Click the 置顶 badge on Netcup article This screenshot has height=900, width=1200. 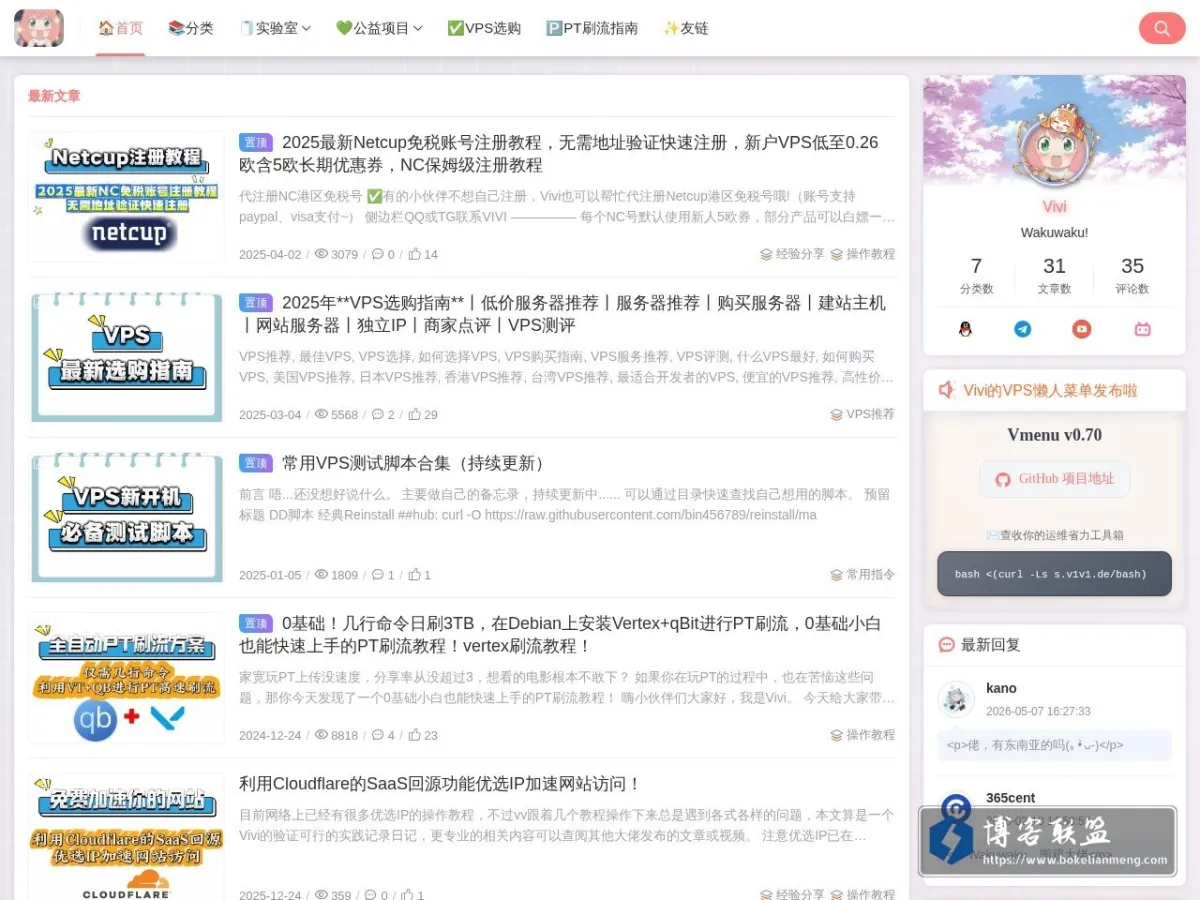[x=256, y=142]
